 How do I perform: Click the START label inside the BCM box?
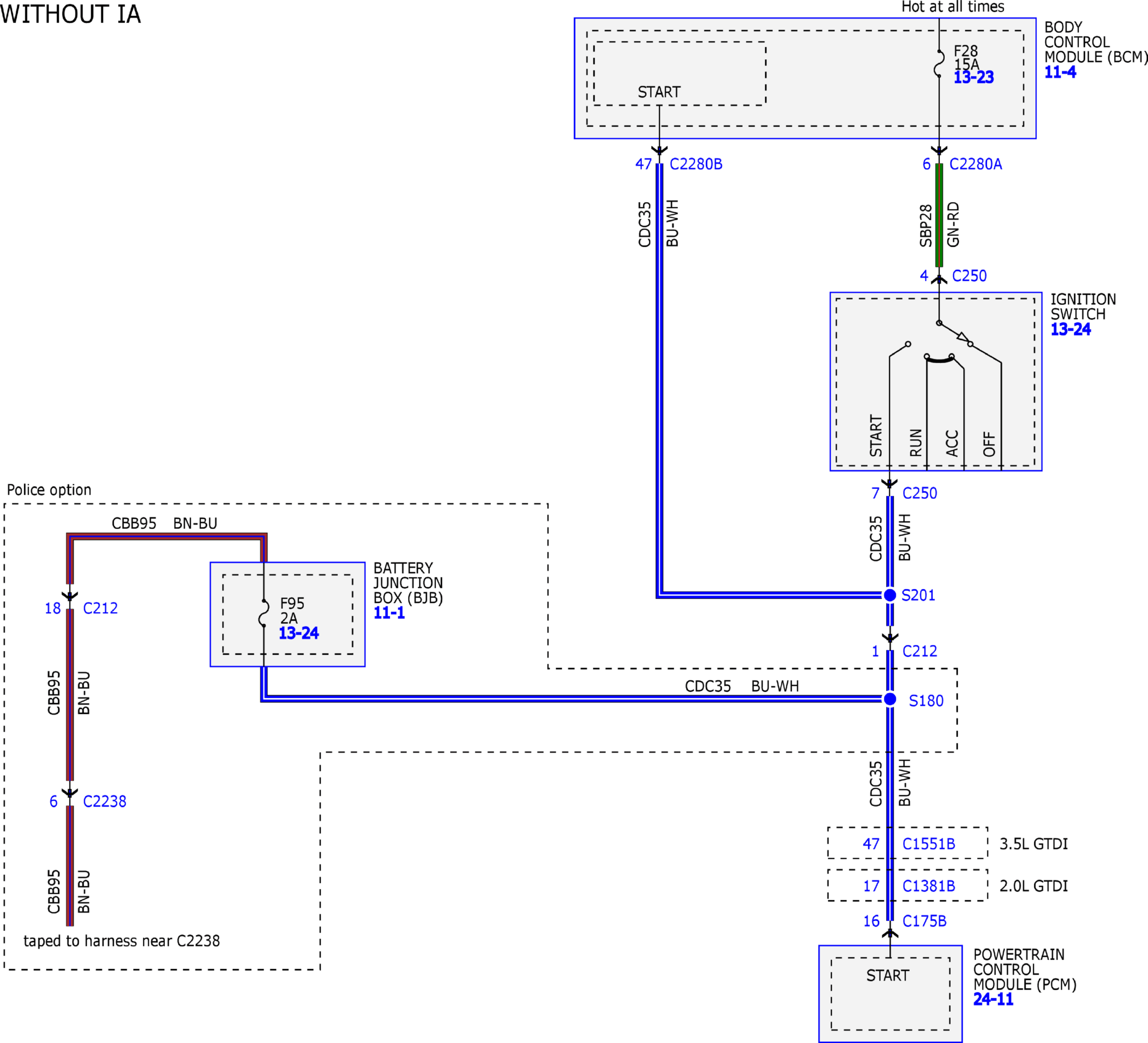659,92
